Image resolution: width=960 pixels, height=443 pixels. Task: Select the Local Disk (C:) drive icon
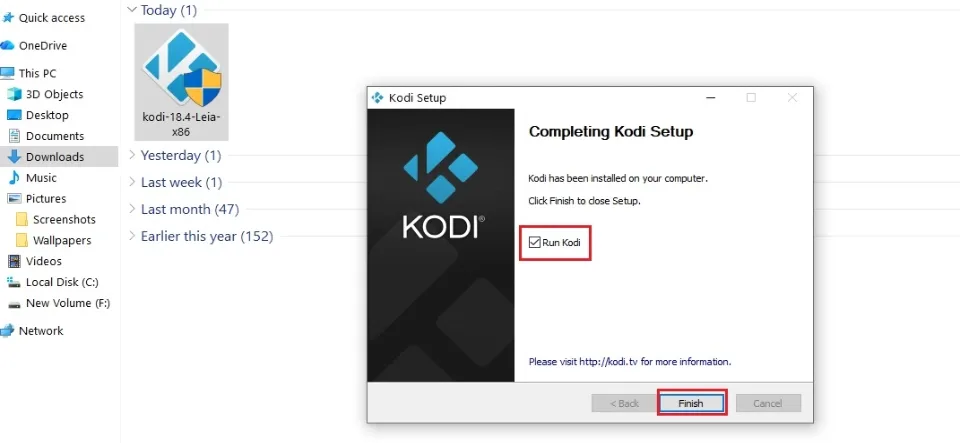[x=14, y=282]
